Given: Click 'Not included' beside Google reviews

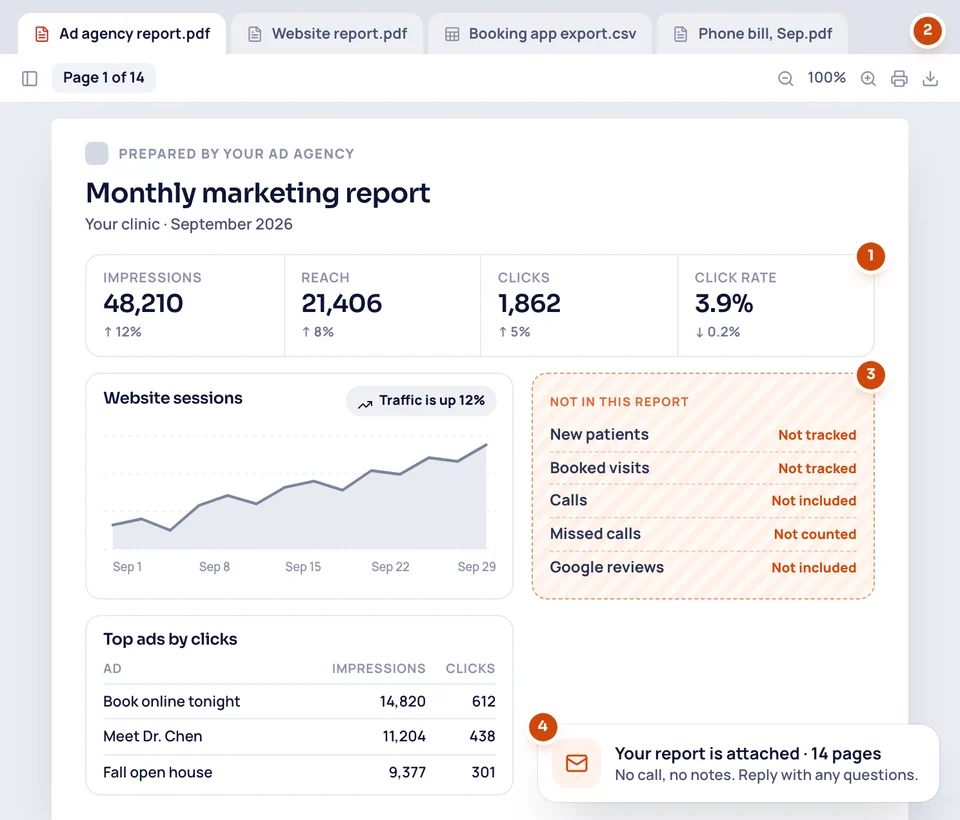Looking at the screenshot, I should pos(814,568).
